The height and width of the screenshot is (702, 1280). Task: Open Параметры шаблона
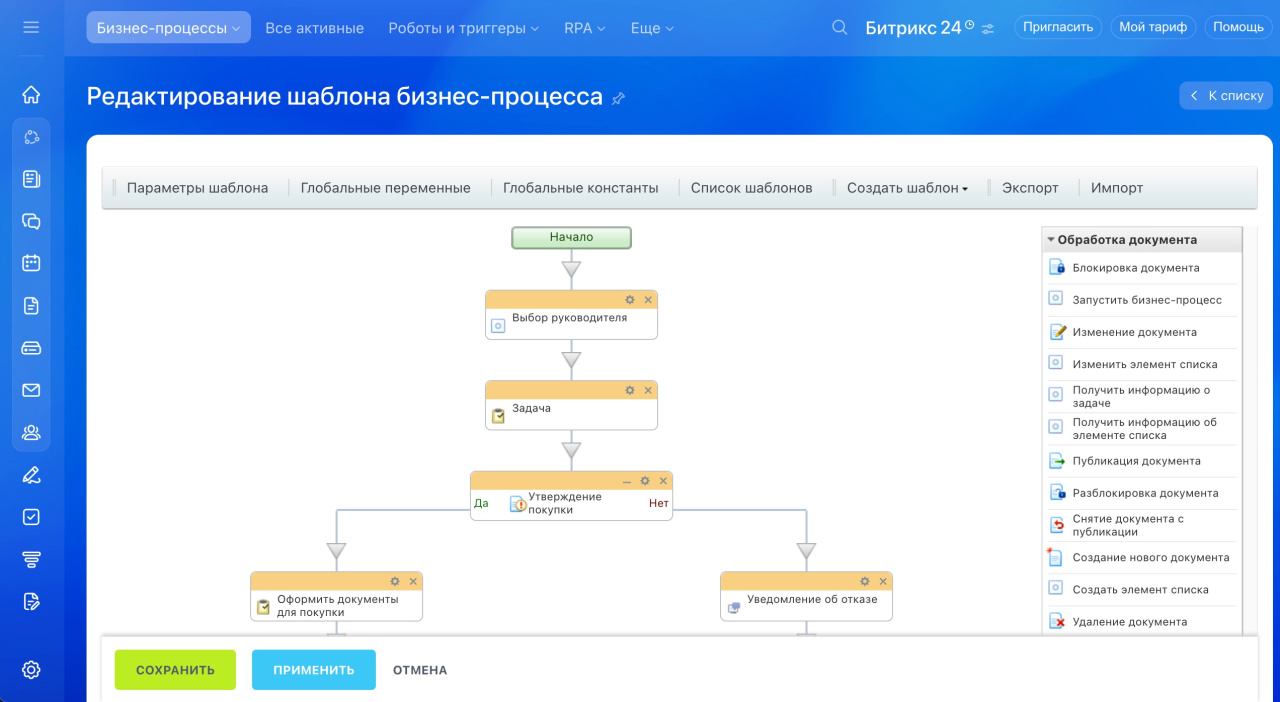point(197,188)
